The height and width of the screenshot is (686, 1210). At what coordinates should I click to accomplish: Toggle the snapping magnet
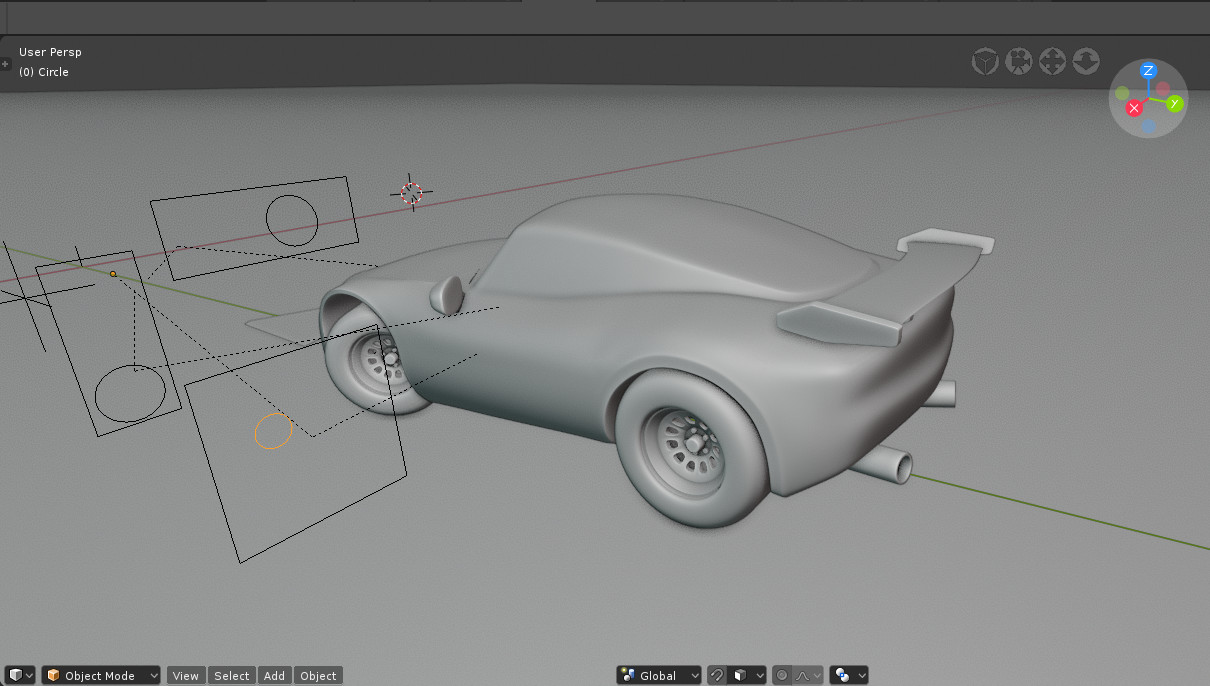tap(717, 676)
